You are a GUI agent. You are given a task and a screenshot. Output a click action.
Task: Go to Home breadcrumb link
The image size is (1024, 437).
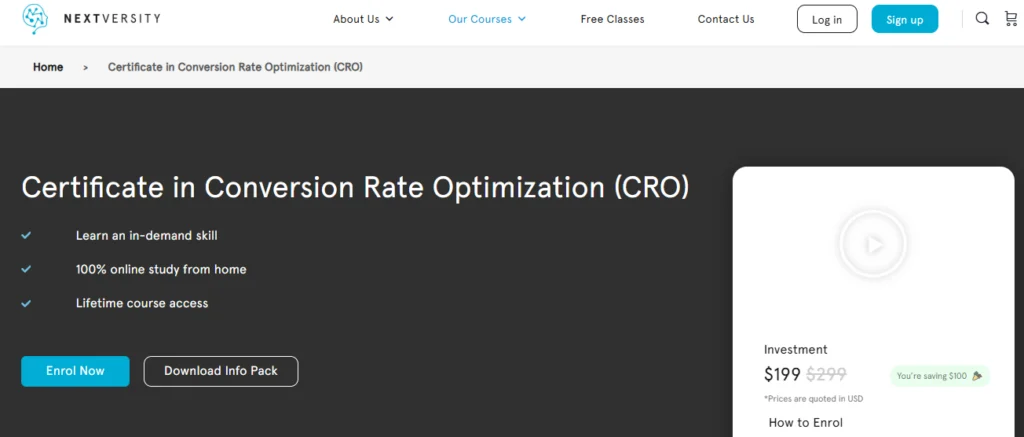[48, 67]
